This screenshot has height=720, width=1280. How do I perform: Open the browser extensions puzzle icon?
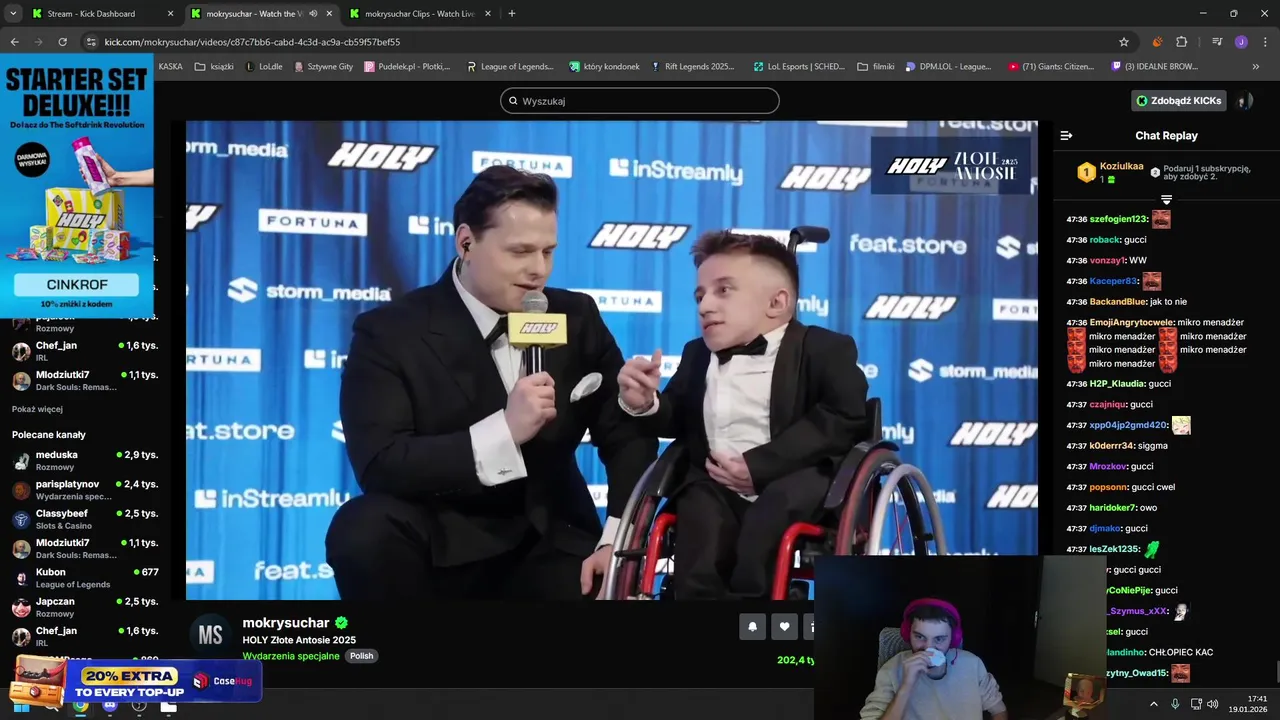pos(1181,42)
